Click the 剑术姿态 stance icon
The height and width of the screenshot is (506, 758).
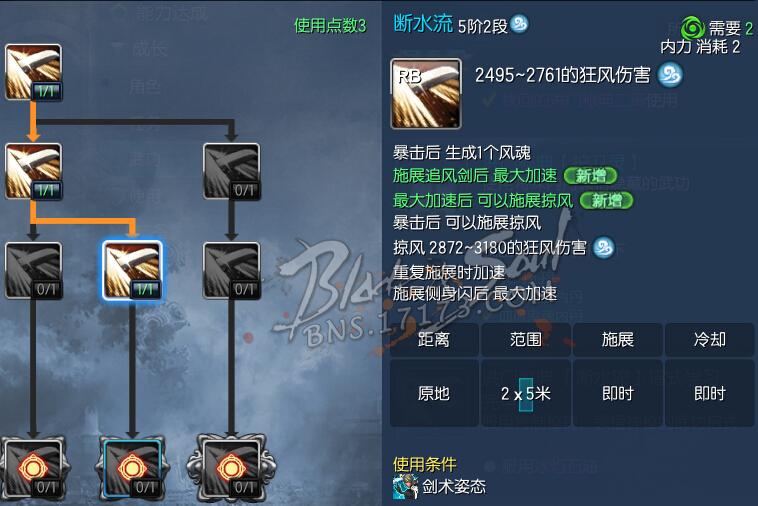(405, 487)
